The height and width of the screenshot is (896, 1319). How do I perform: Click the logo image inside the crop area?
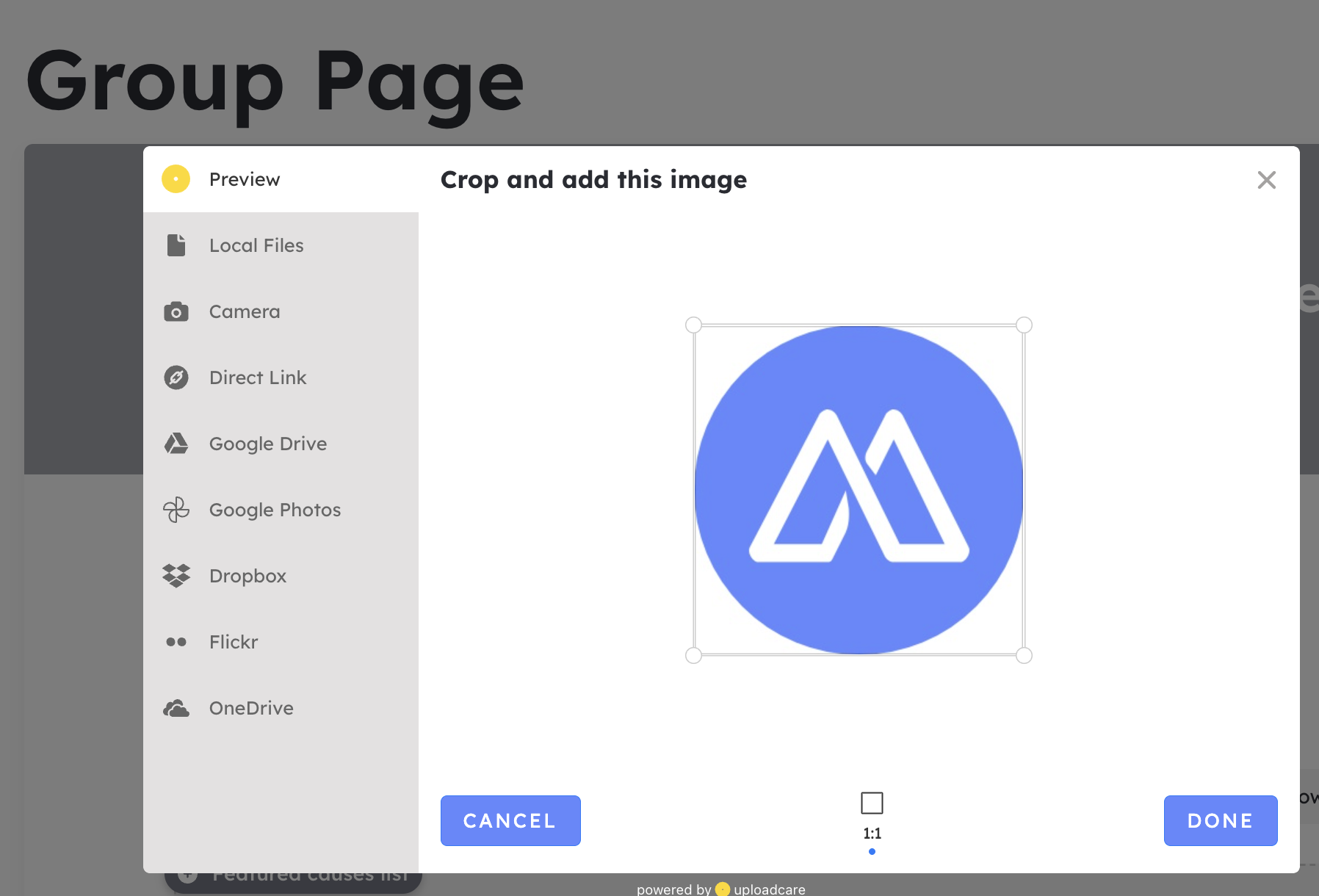pyautogui.click(x=859, y=490)
